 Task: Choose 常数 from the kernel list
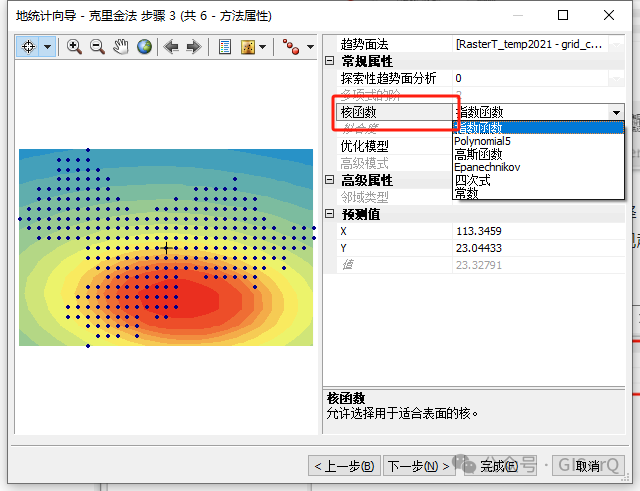tap(538, 193)
